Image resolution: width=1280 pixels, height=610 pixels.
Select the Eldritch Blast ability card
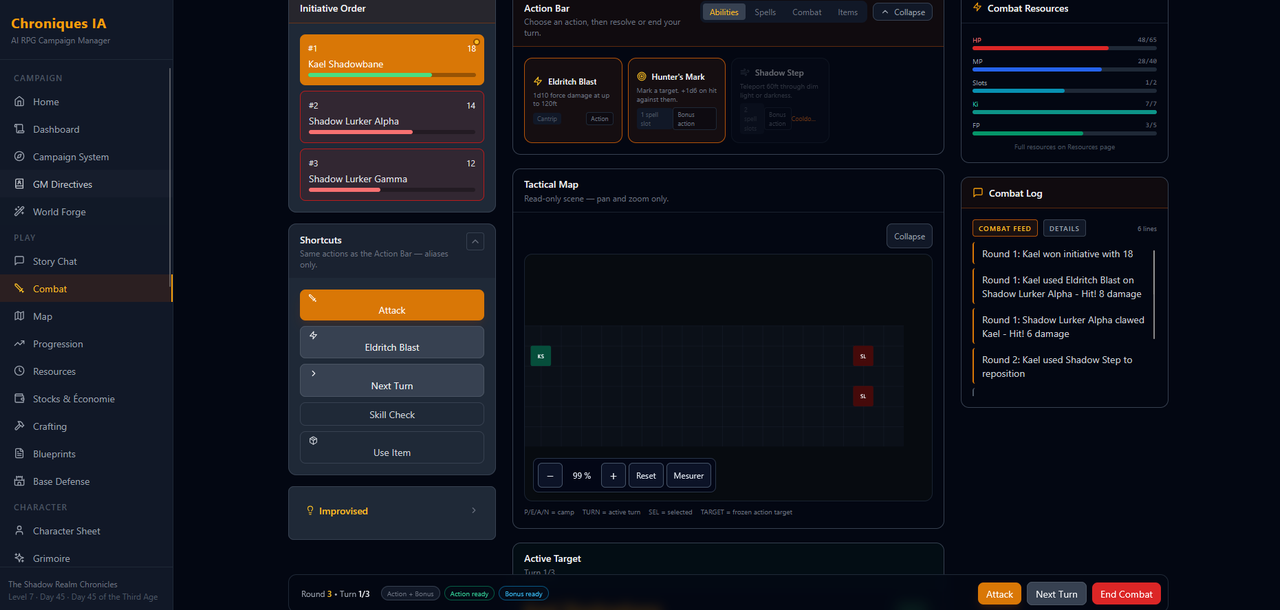[573, 100]
